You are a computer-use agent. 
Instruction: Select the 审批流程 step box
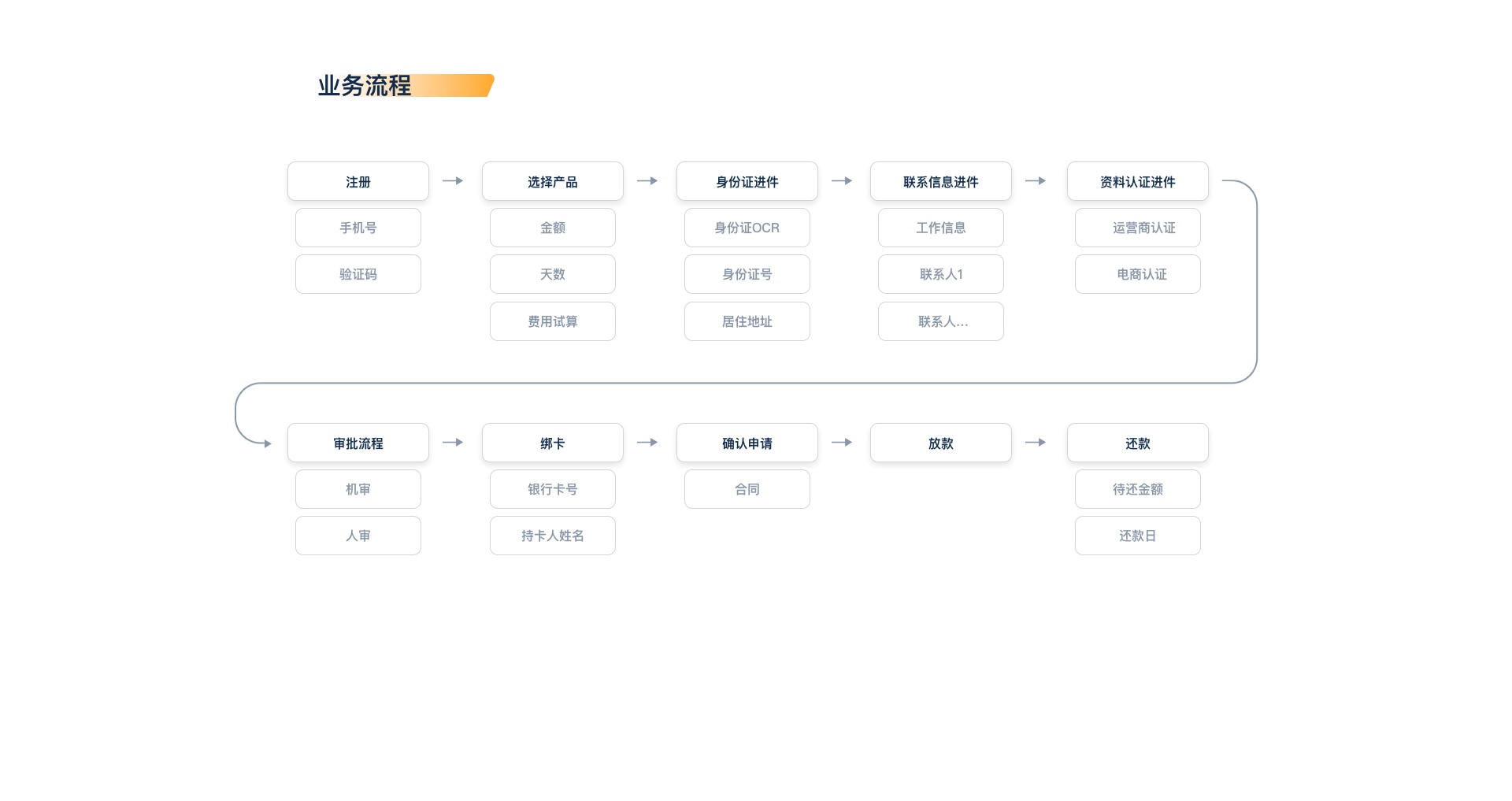(358, 443)
